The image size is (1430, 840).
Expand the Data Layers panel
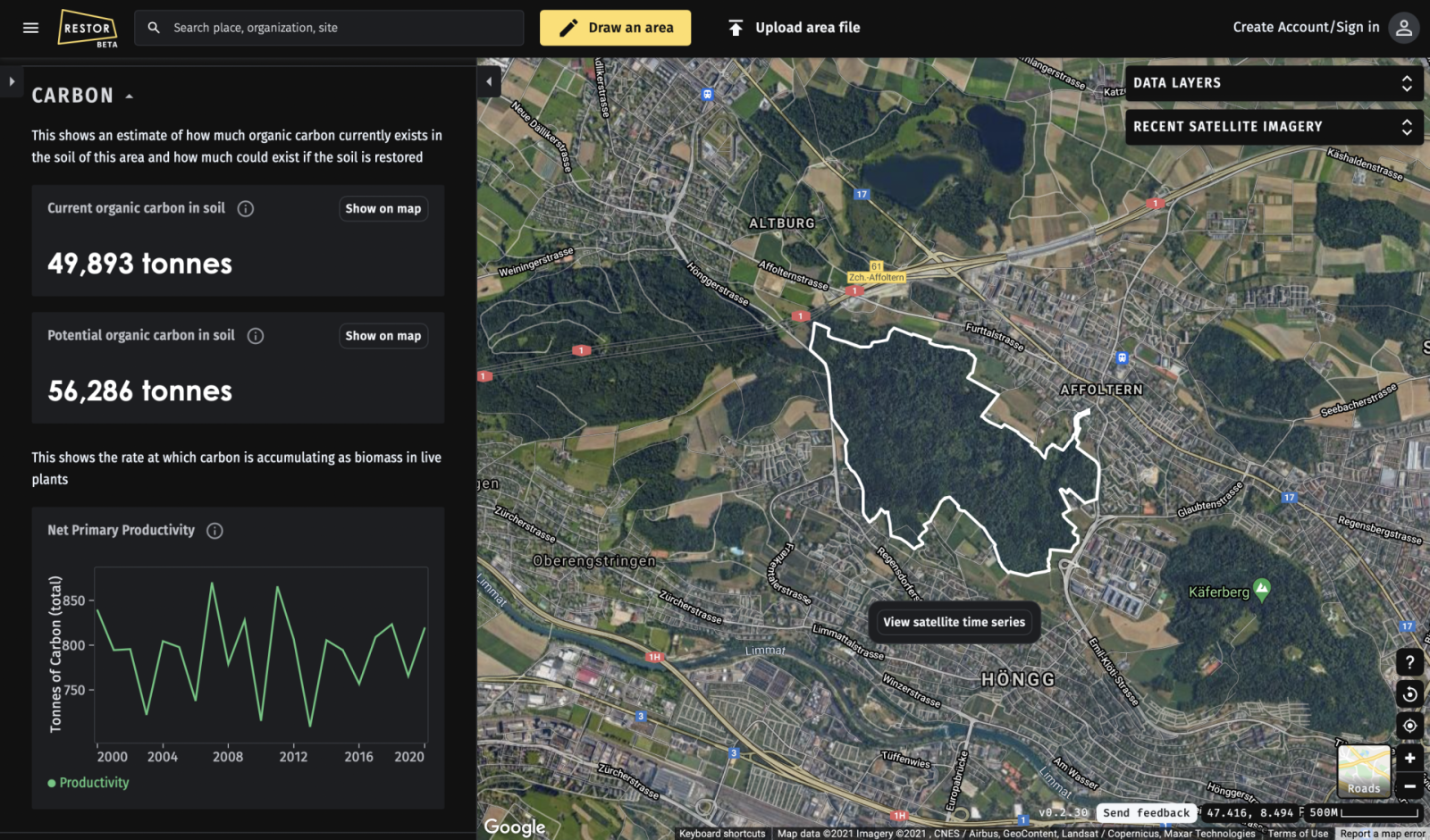pos(1274,83)
